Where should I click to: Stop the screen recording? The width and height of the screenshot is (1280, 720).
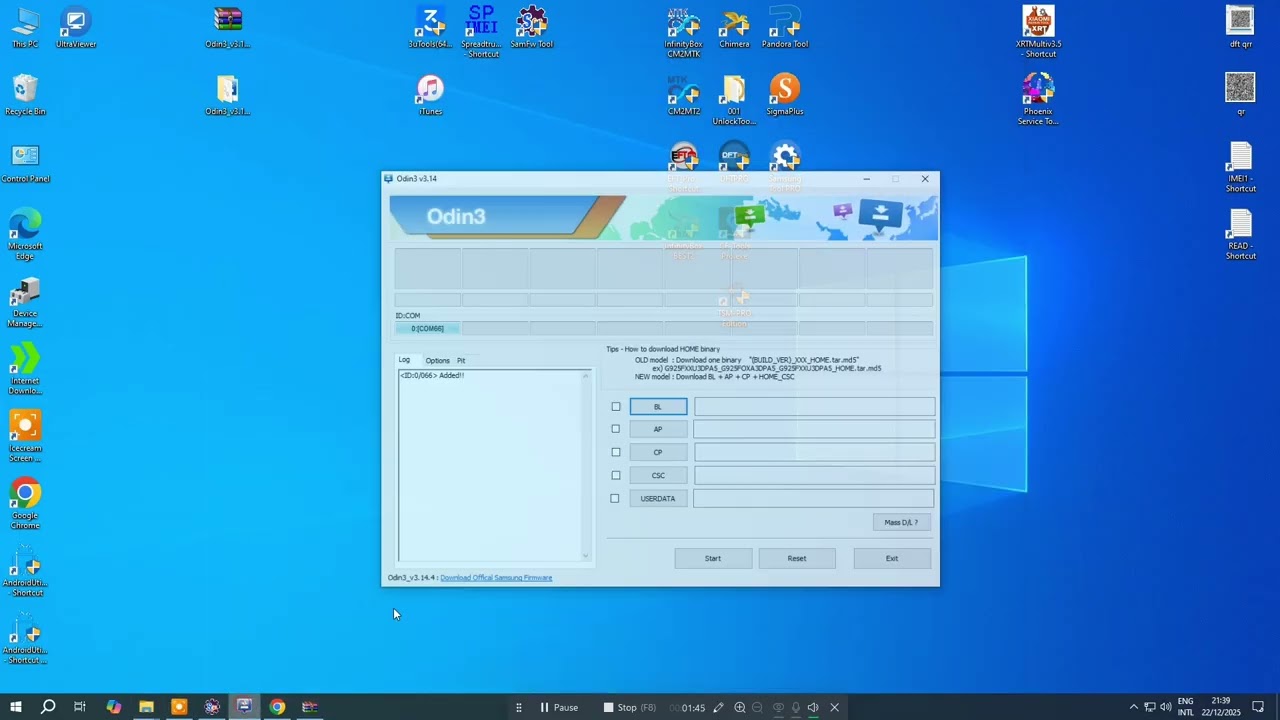(629, 707)
